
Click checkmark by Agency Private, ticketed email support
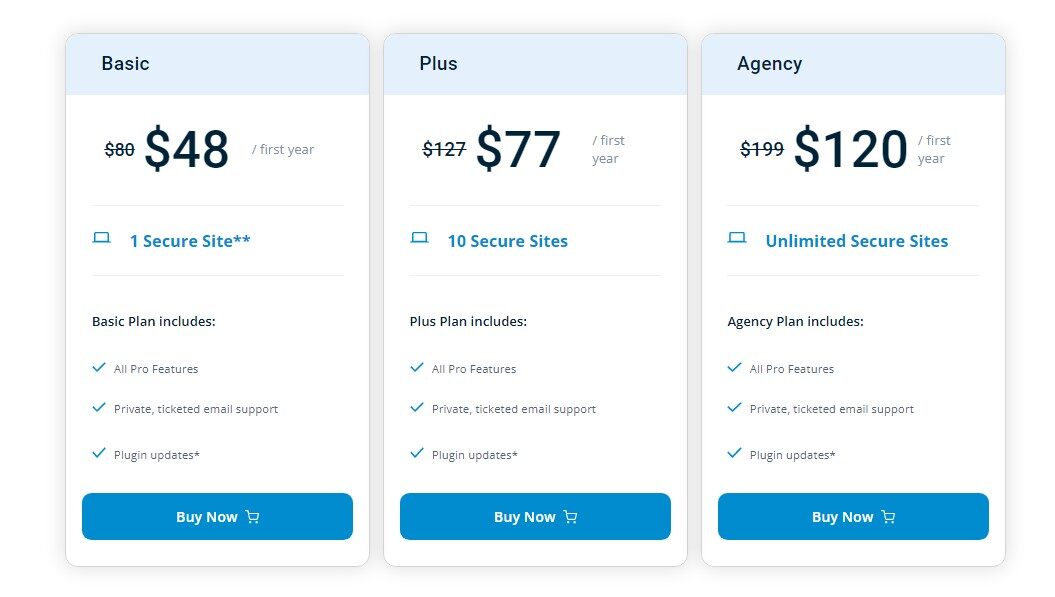pos(735,407)
